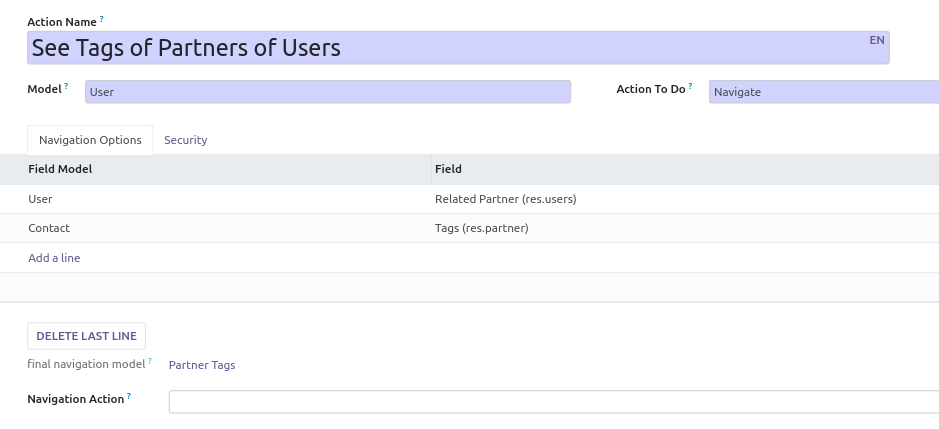Click the Add a line link
Screen dimensions: 939x429
click(x=54, y=258)
